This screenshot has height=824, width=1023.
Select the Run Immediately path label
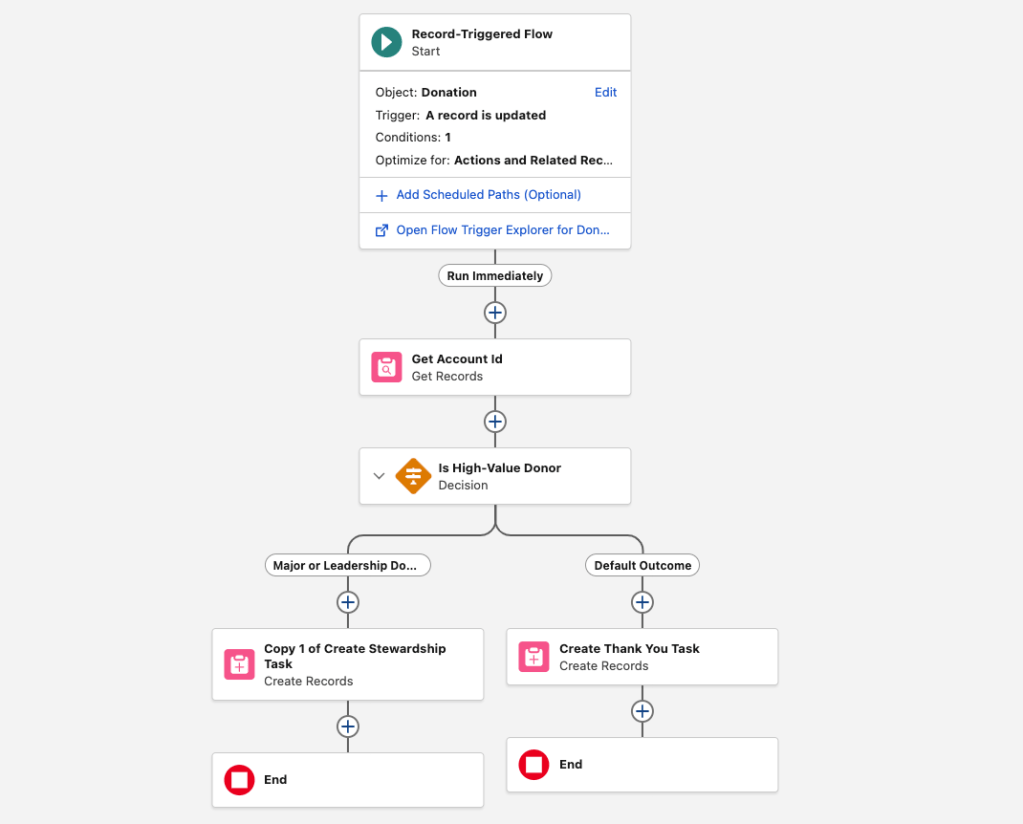[495, 276]
